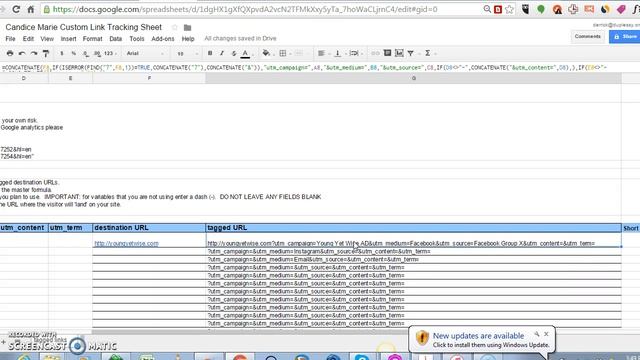Format the cell as percent

[73, 53]
